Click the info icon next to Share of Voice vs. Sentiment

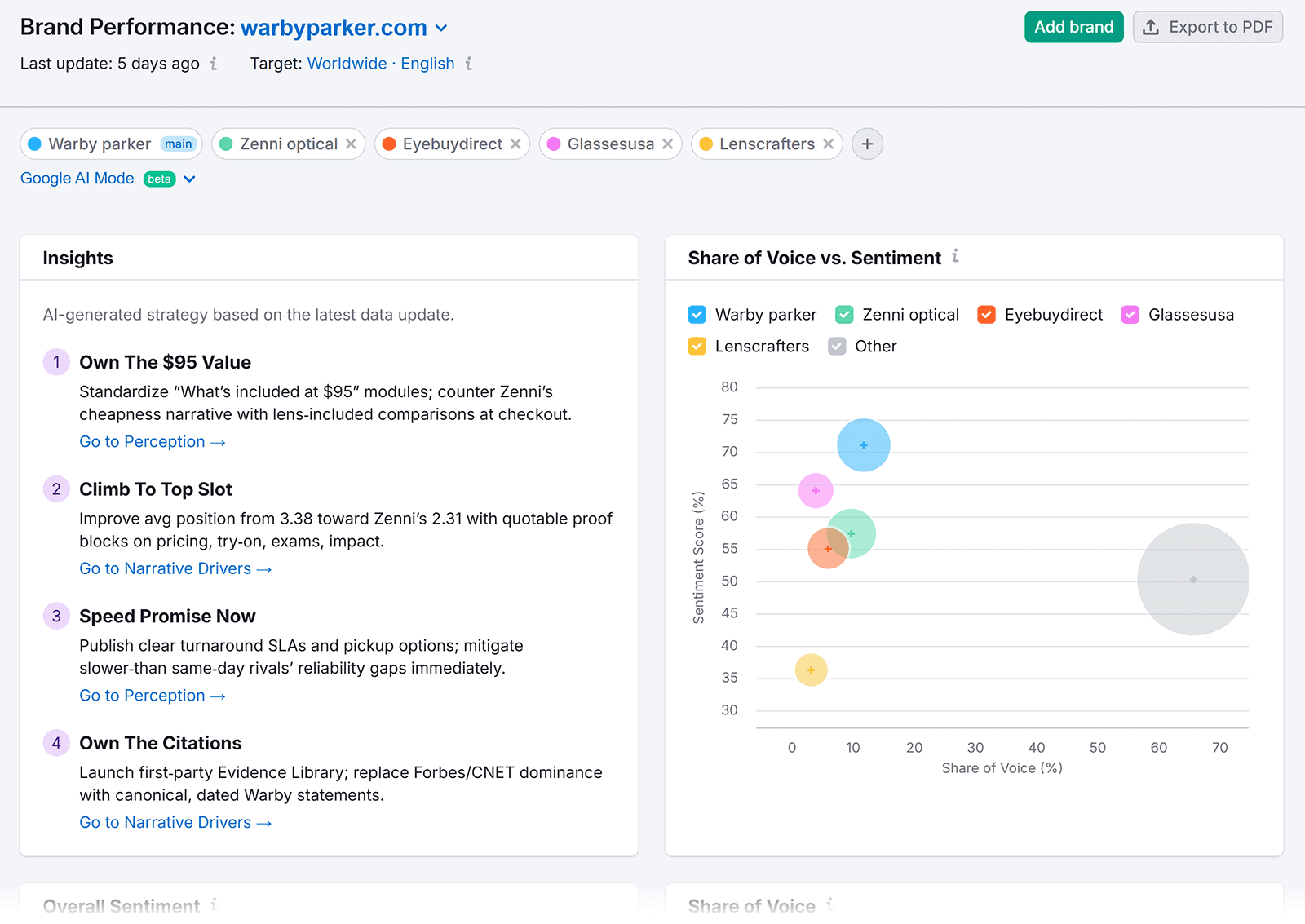click(x=956, y=258)
